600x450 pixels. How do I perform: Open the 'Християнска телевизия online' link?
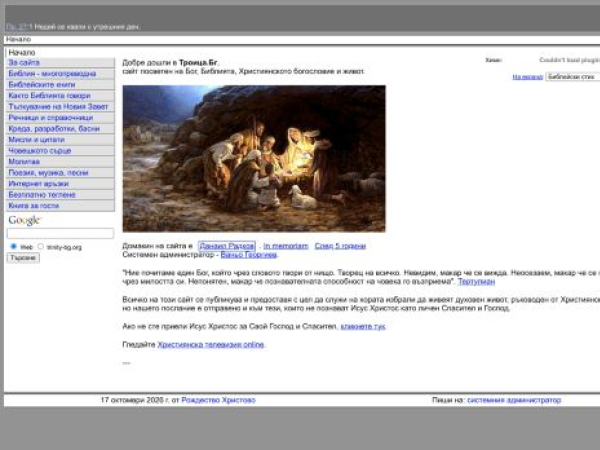(211, 344)
